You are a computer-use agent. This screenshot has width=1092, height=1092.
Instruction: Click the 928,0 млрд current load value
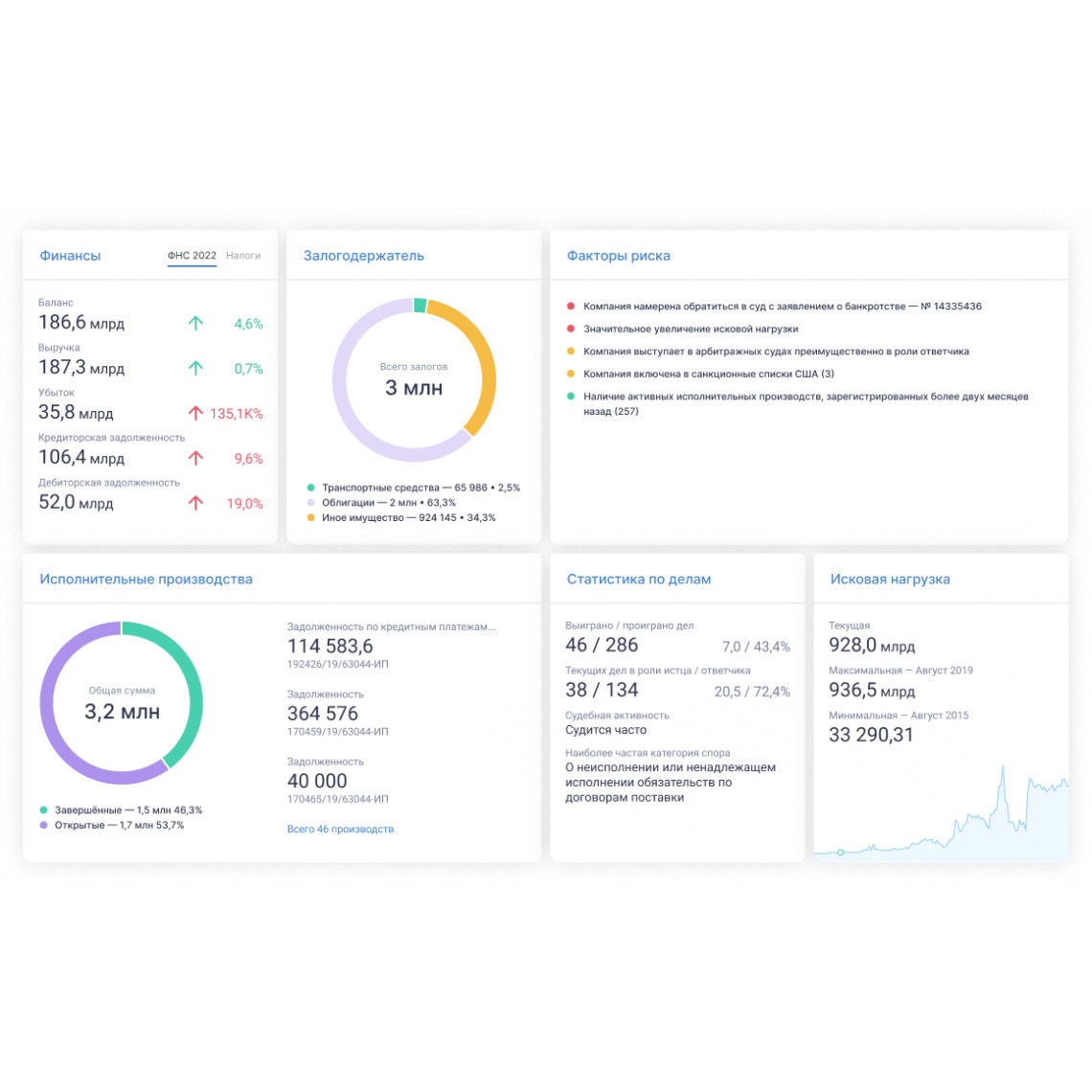(x=872, y=645)
